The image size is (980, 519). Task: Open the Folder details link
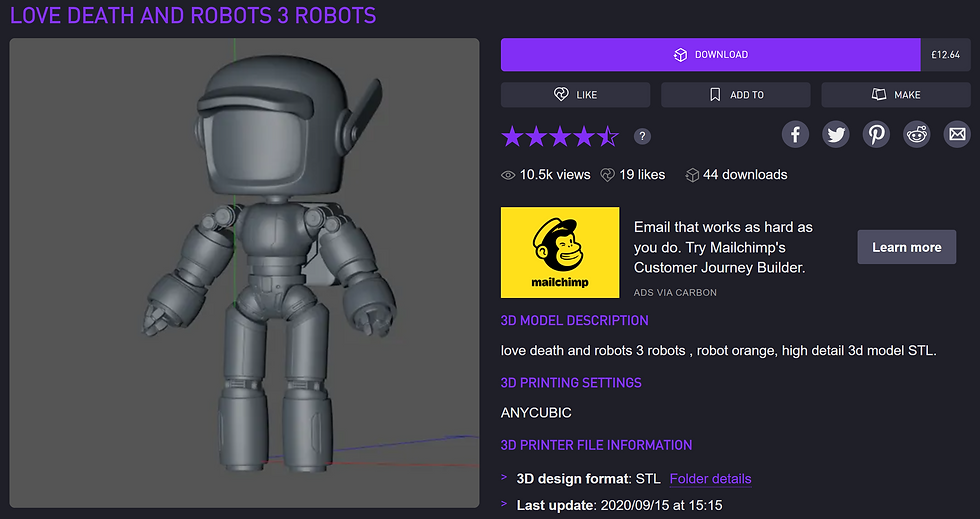[710, 479]
